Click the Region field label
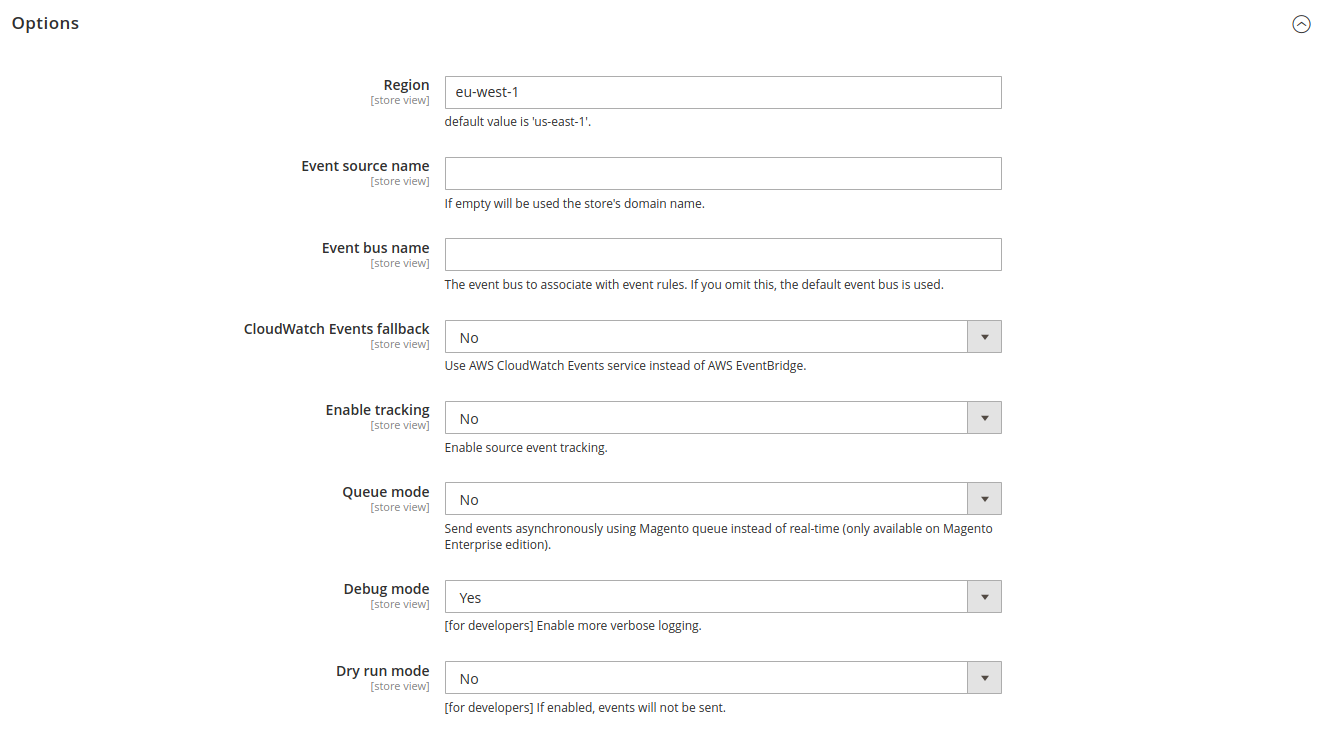 pyautogui.click(x=406, y=85)
